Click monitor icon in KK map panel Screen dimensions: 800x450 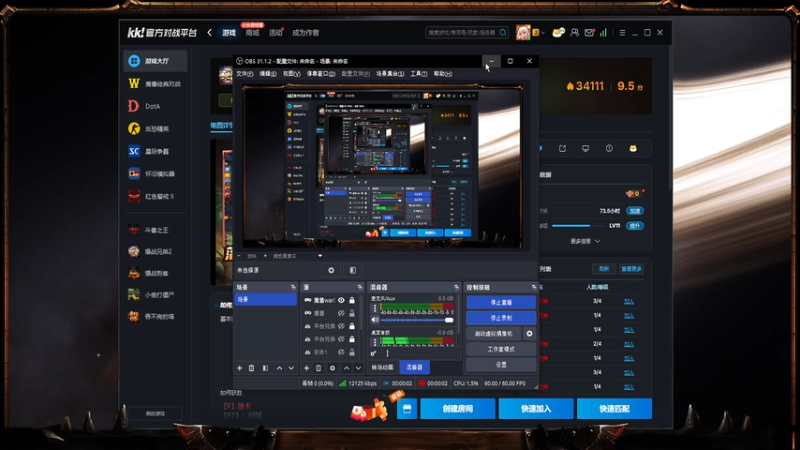[586, 148]
